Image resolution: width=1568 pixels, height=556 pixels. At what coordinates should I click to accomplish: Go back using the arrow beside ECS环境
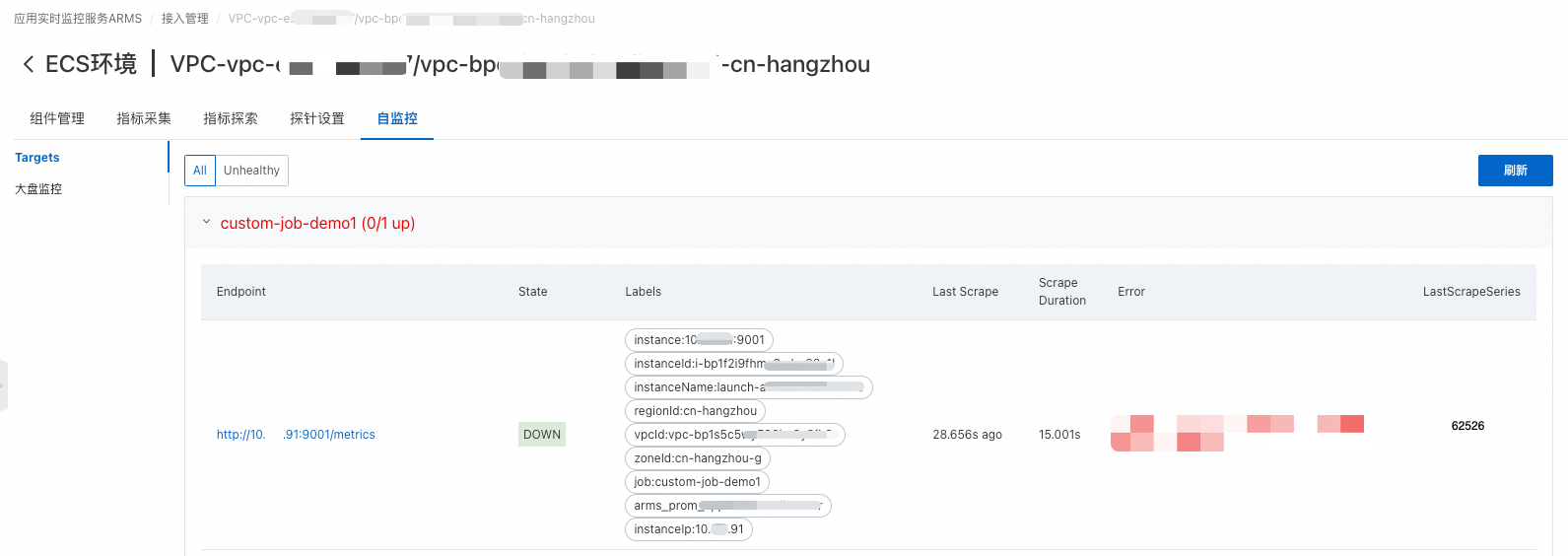pos(29,64)
